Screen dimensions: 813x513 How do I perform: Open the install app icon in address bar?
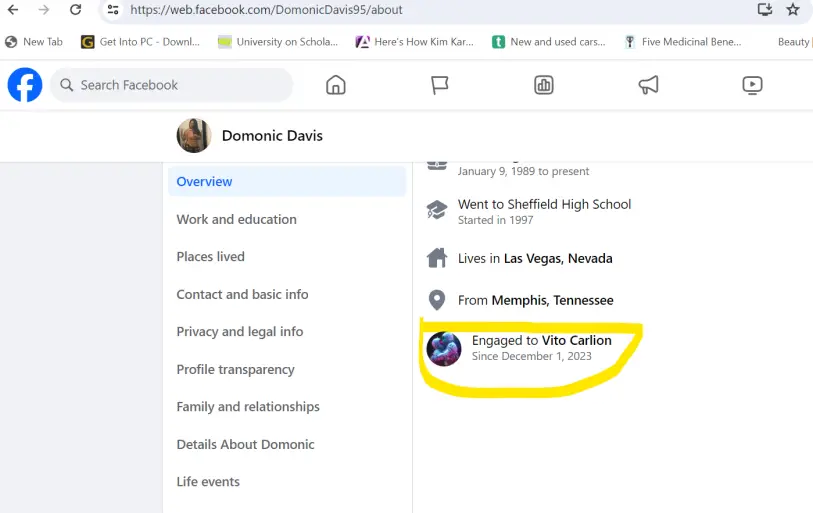point(765,10)
